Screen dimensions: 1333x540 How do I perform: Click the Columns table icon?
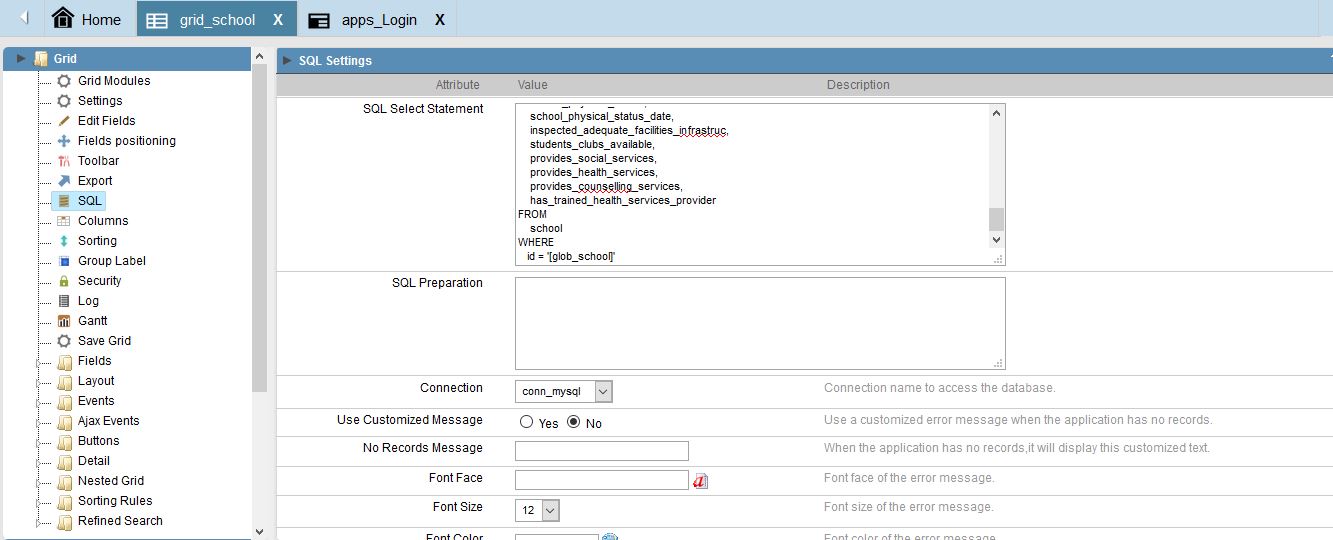tap(64, 221)
